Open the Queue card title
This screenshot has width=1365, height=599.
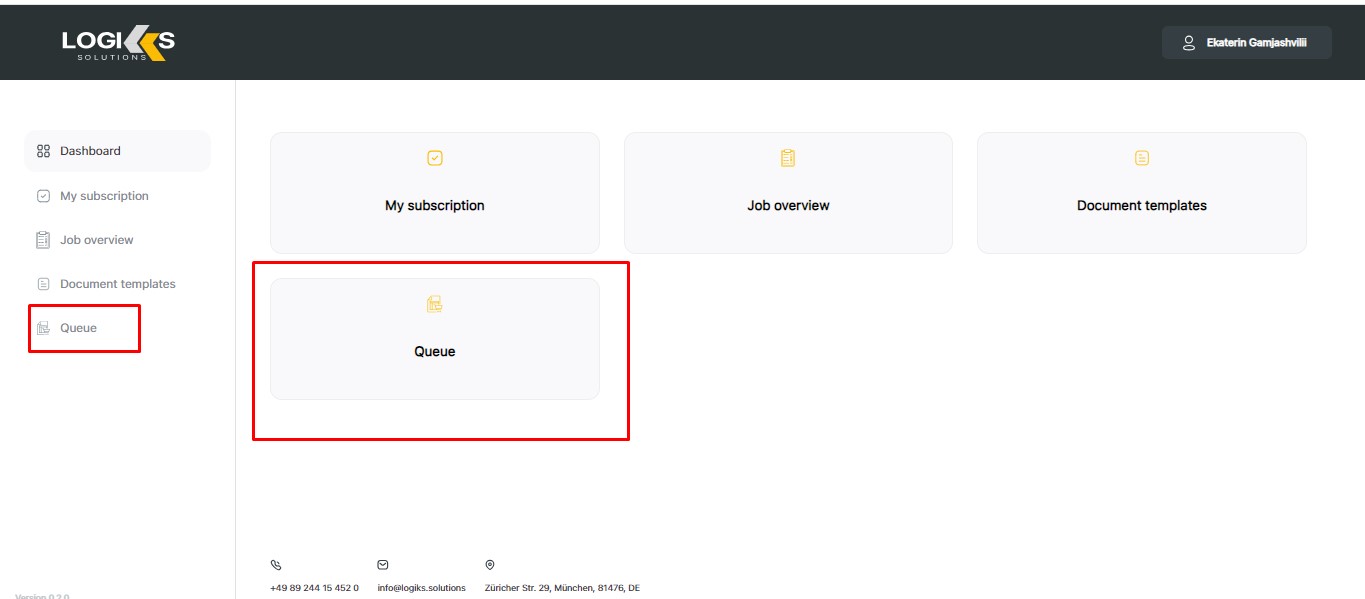[x=435, y=352]
